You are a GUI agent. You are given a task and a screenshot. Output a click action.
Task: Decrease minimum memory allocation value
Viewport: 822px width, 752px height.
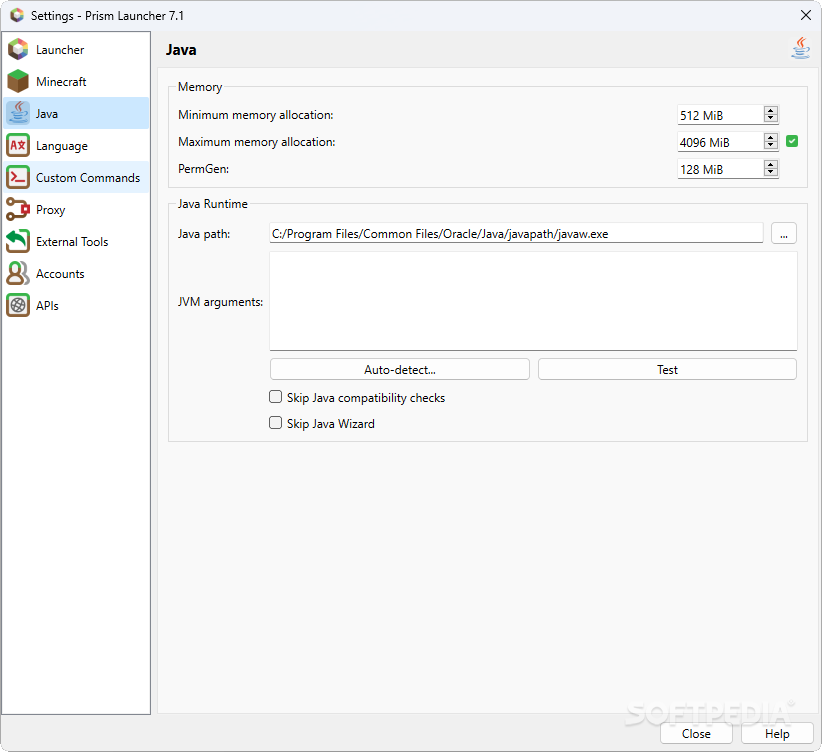(771, 119)
